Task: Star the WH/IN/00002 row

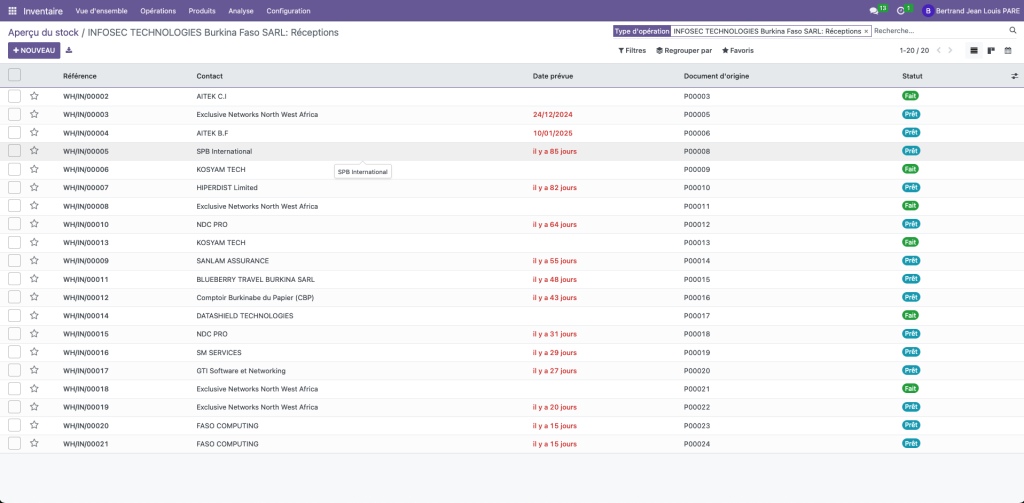Action: [x=34, y=96]
